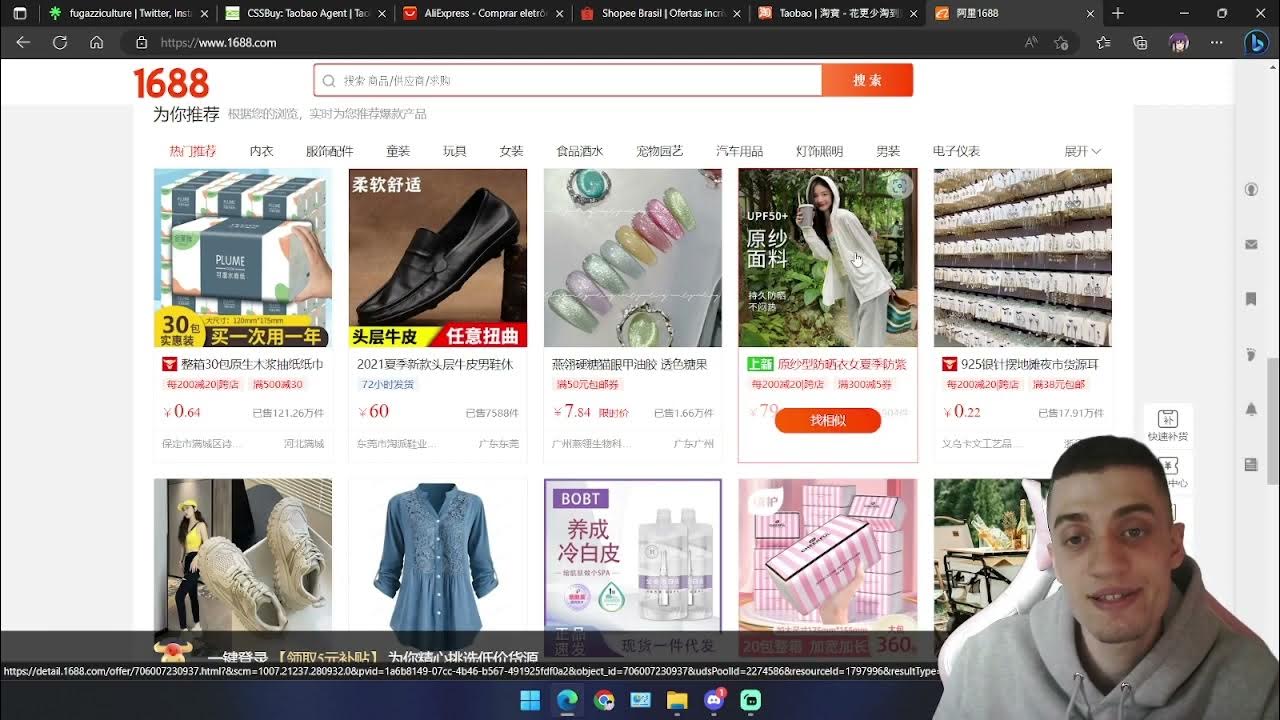The image size is (1280, 720).
Task: Open sidebar list document icon
Action: tap(1251, 464)
